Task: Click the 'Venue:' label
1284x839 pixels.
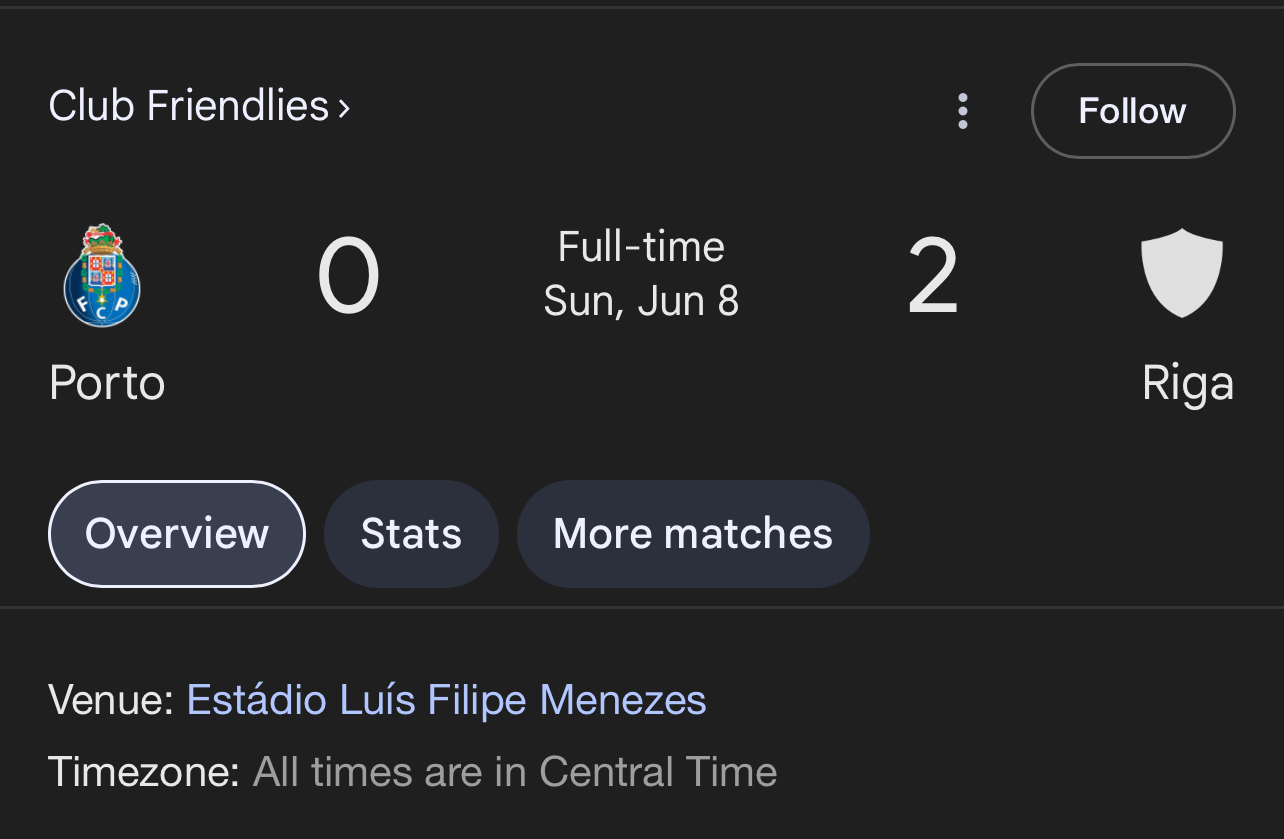Action: (x=111, y=700)
